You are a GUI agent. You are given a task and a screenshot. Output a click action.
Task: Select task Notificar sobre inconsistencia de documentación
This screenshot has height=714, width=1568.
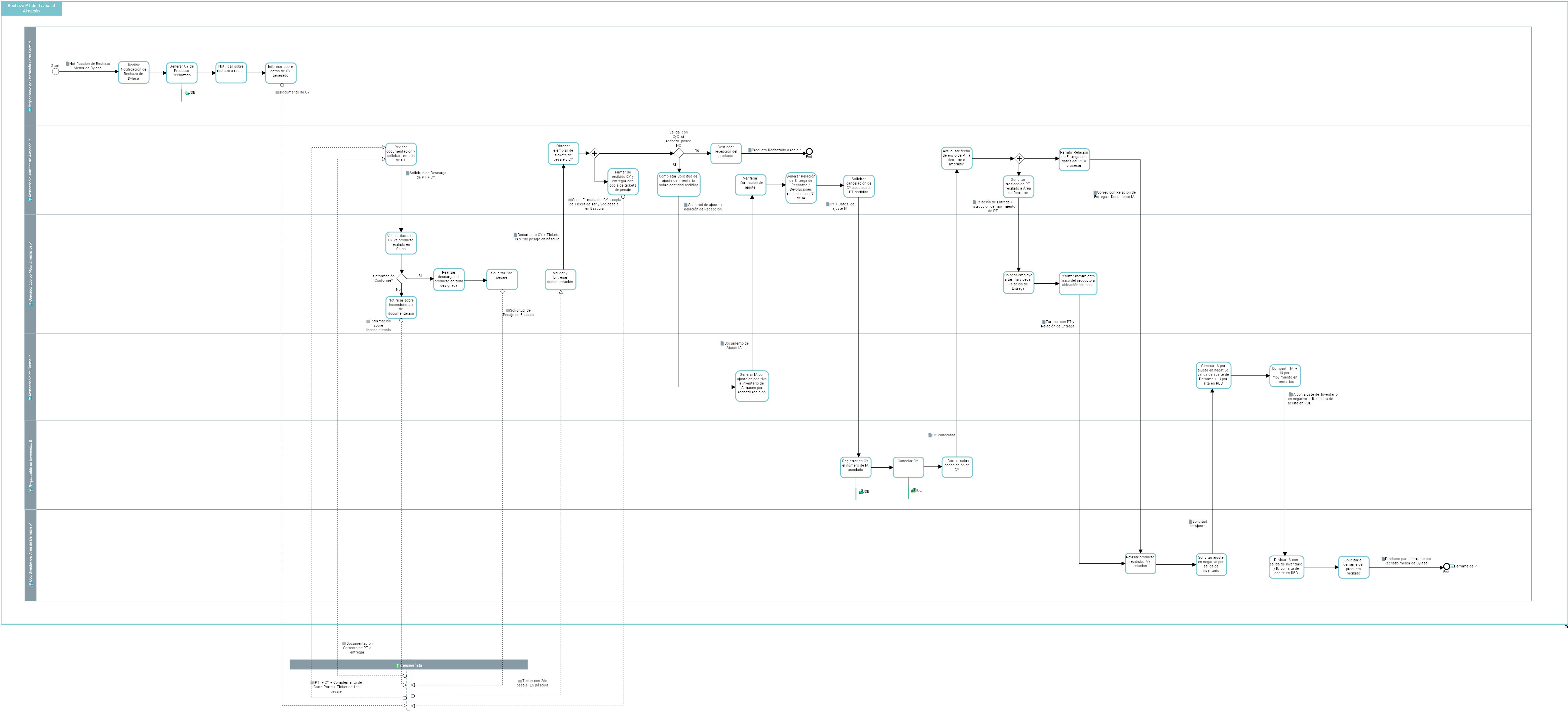pos(401,307)
